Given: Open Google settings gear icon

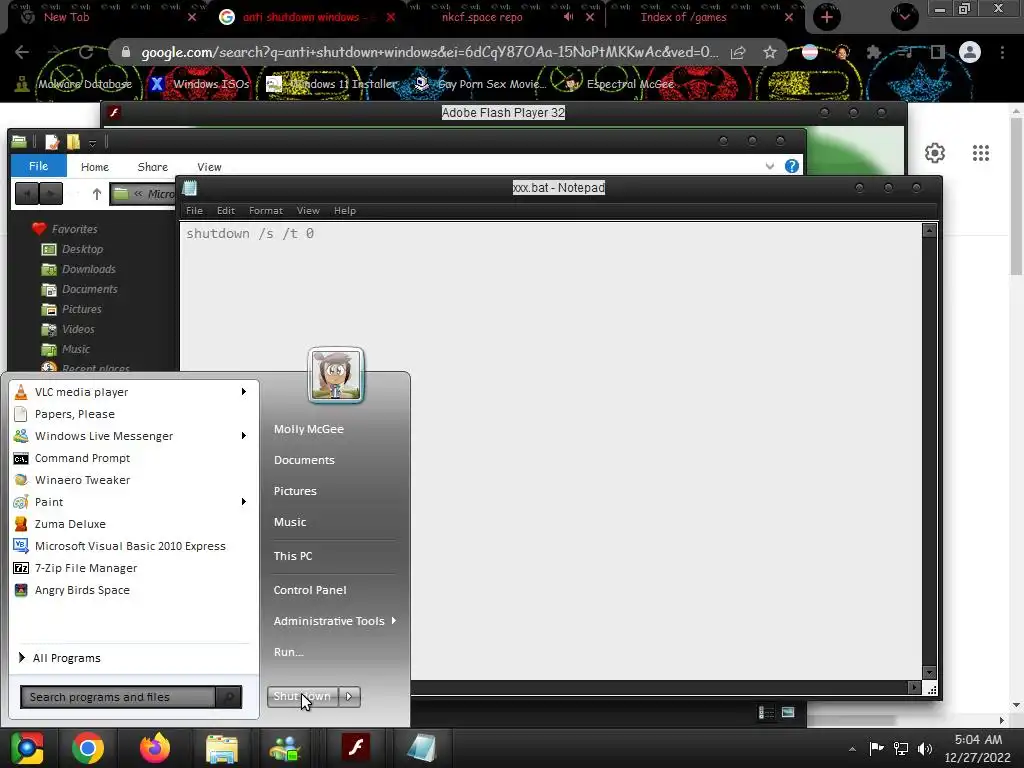Looking at the screenshot, I should (935, 153).
